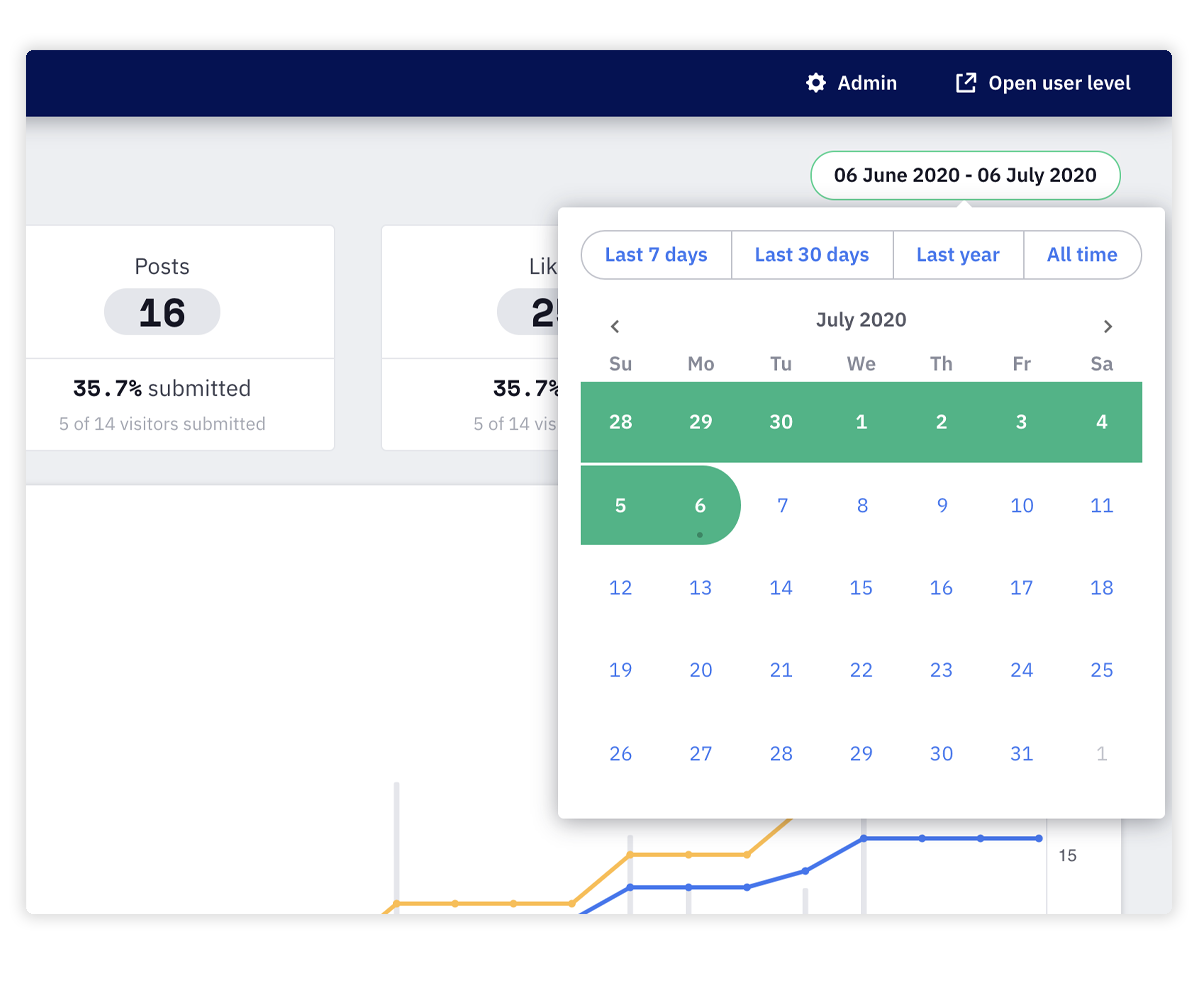Viewport: 1200px width, 982px height.
Task: Pick June 28 in the calendar
Action: click(621, 422)
